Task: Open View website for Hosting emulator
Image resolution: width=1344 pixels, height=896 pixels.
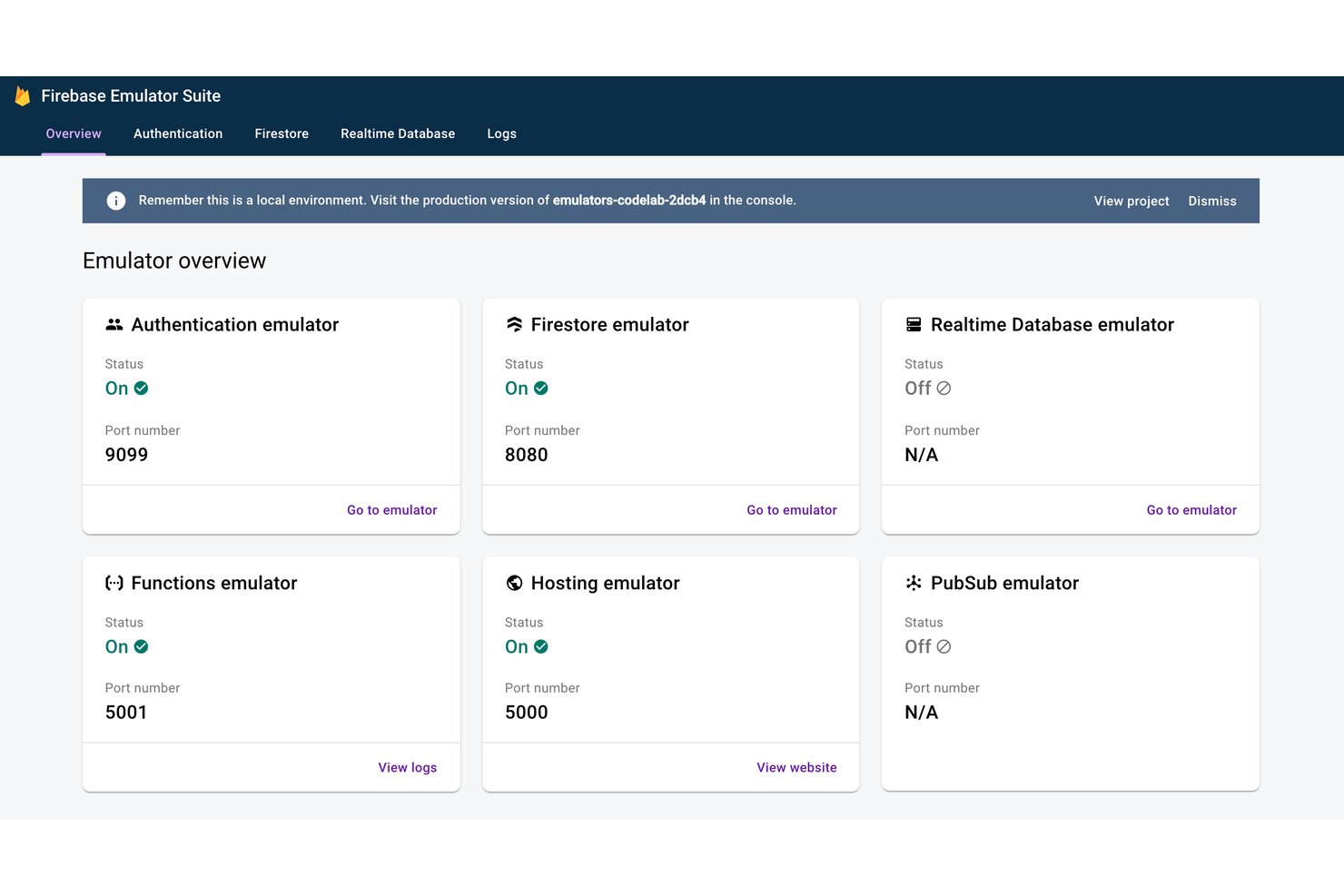Action: point(797,768)
